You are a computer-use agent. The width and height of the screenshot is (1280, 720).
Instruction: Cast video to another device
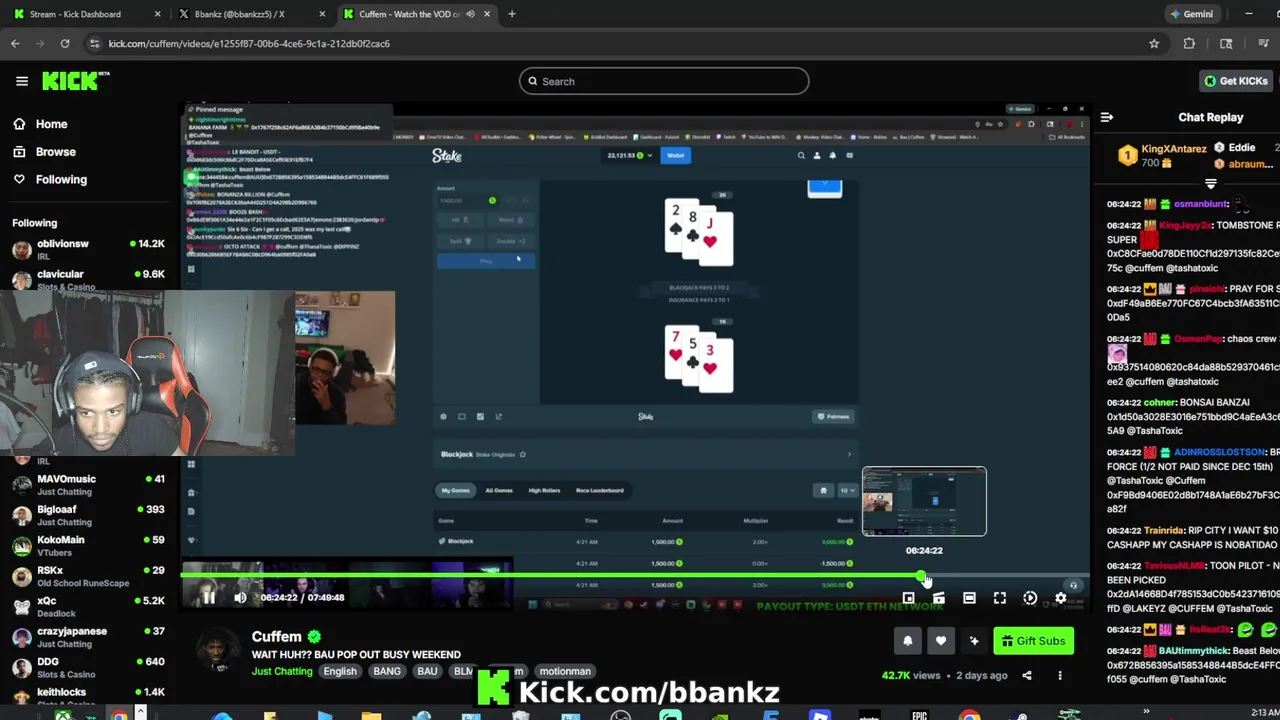(x=938, y=598)
